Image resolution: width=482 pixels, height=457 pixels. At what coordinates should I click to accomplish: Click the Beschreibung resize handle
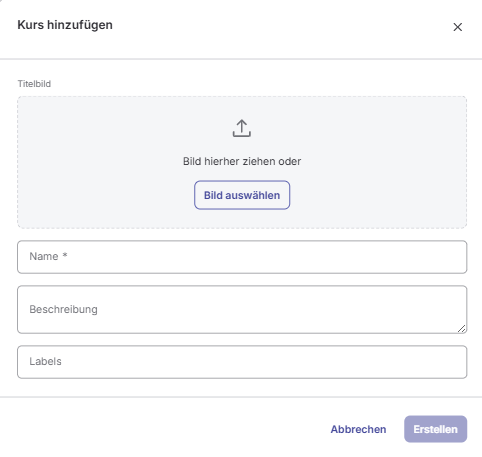(x=461, y=329)
